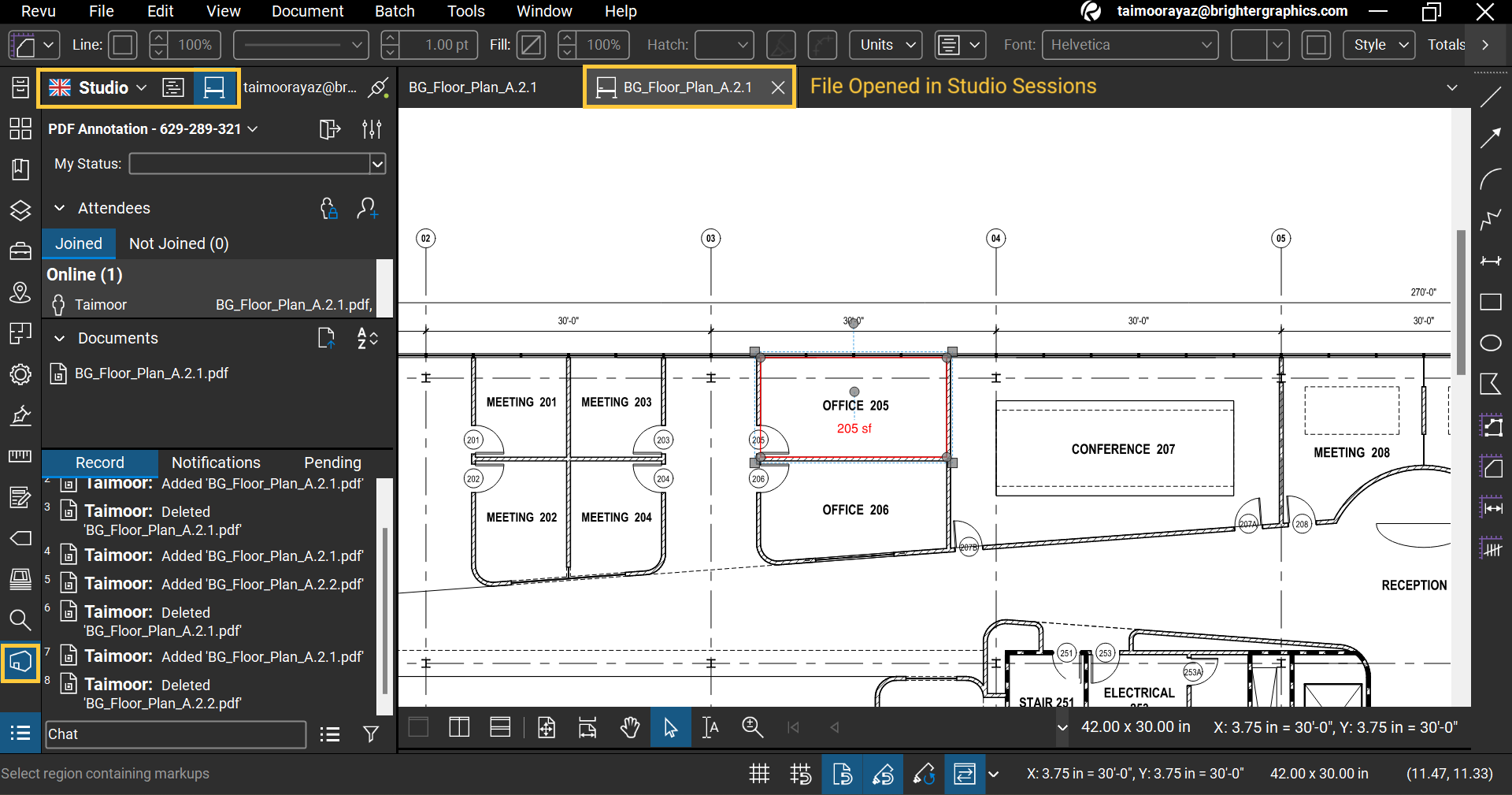The height and width of the screenshot is (795, 1512).
Task: Select the Pan tool
Action: pos(630,727)
